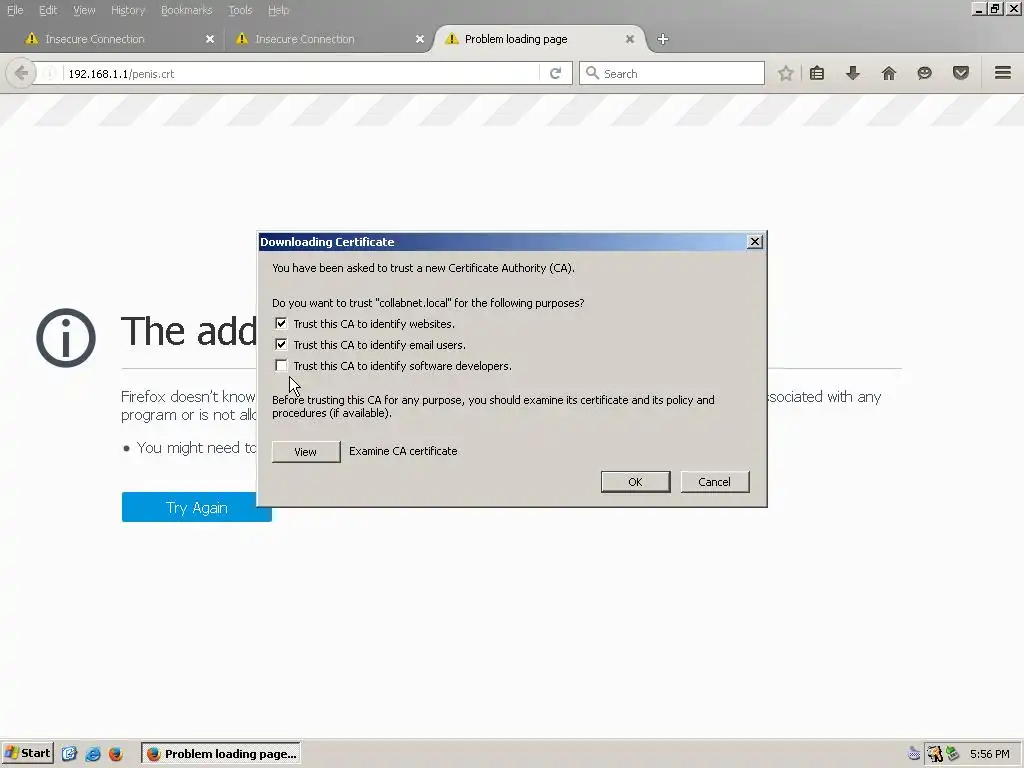Screen dimensions: 1024x768
Task: Click the taskbar clock showing 5:56 PM
Action: pos(989,754)
